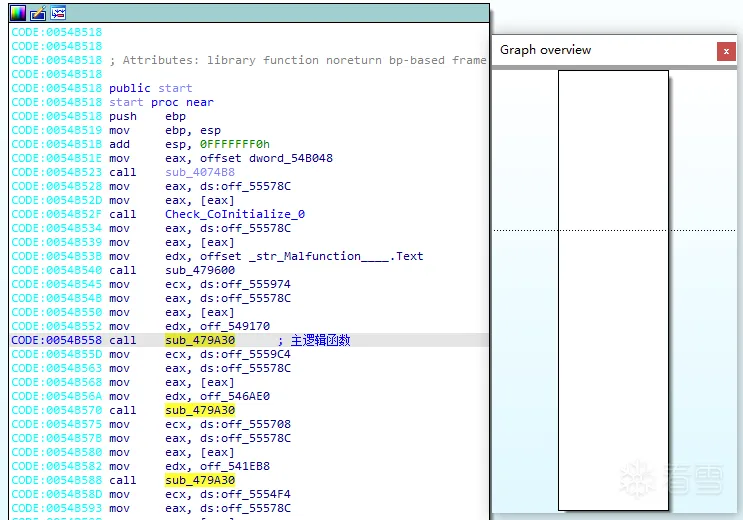Close the Graph overview panel
Image resolution: width=743 pixels, height=520 pixels.
click(726, 51)
